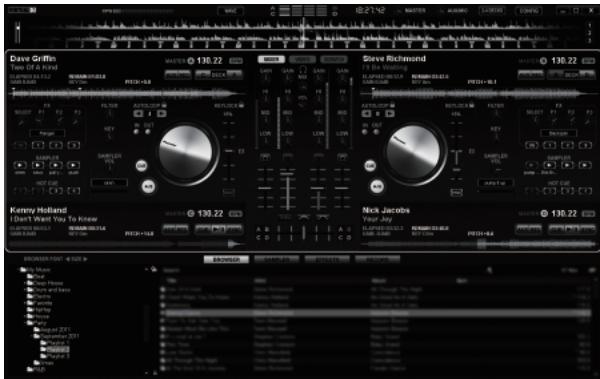This screenshot has width=600, height=379.
Task: Set loop IN point on left deck
Action: click(x=136, y=132)
